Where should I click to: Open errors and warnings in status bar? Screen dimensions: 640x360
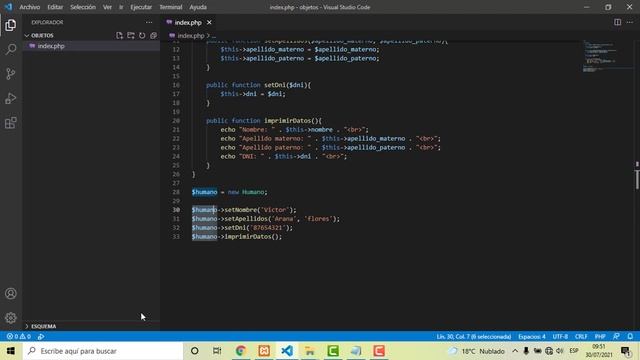(18, 337)
